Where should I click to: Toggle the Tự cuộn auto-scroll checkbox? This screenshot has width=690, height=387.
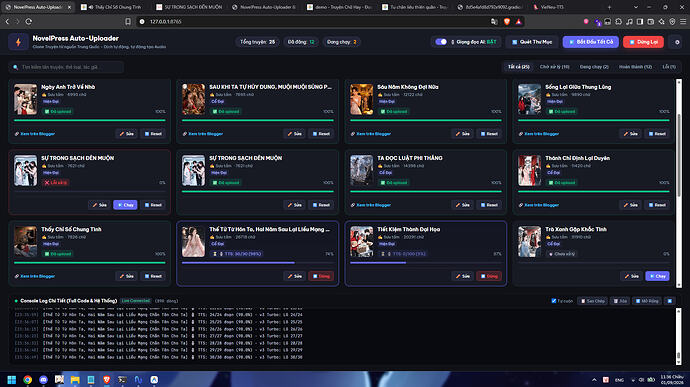tap(554, 301)
